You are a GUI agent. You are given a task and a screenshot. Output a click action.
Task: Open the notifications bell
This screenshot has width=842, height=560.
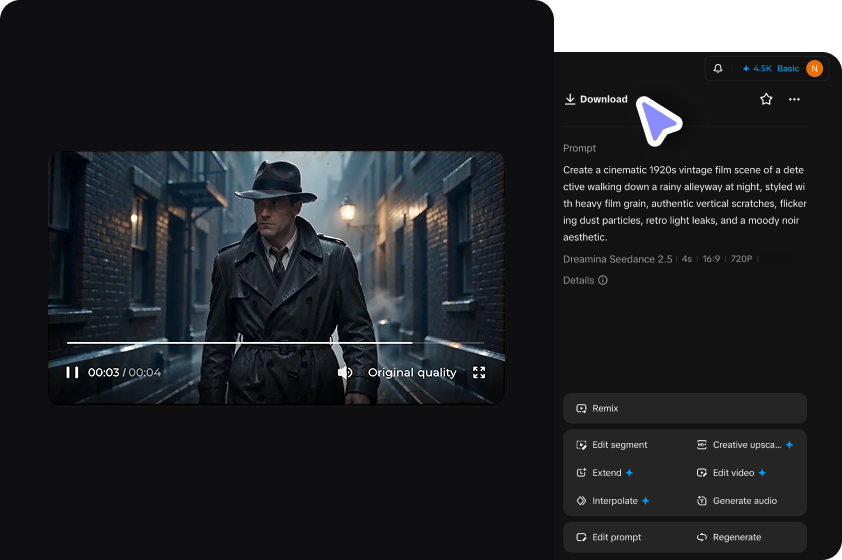(x=718, y=68)
